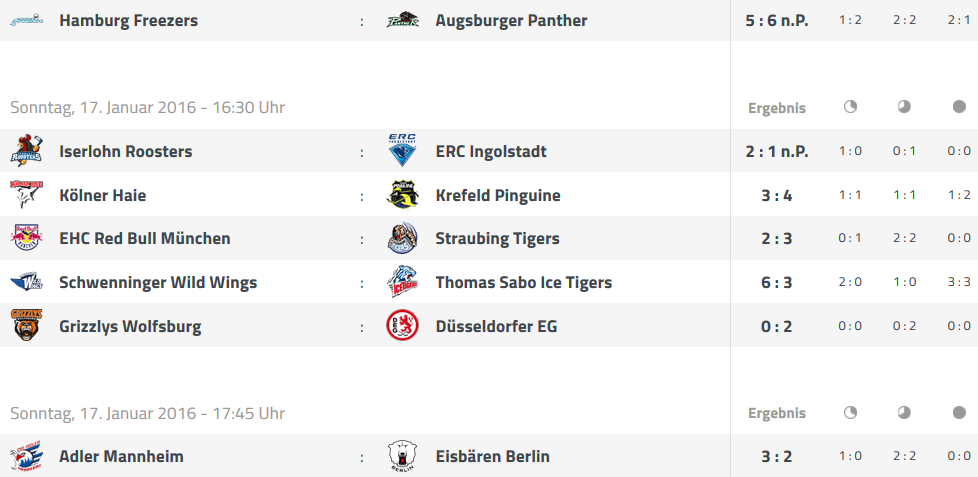
Task: Open the Kölner Haie shark logo
Action: 26,195
